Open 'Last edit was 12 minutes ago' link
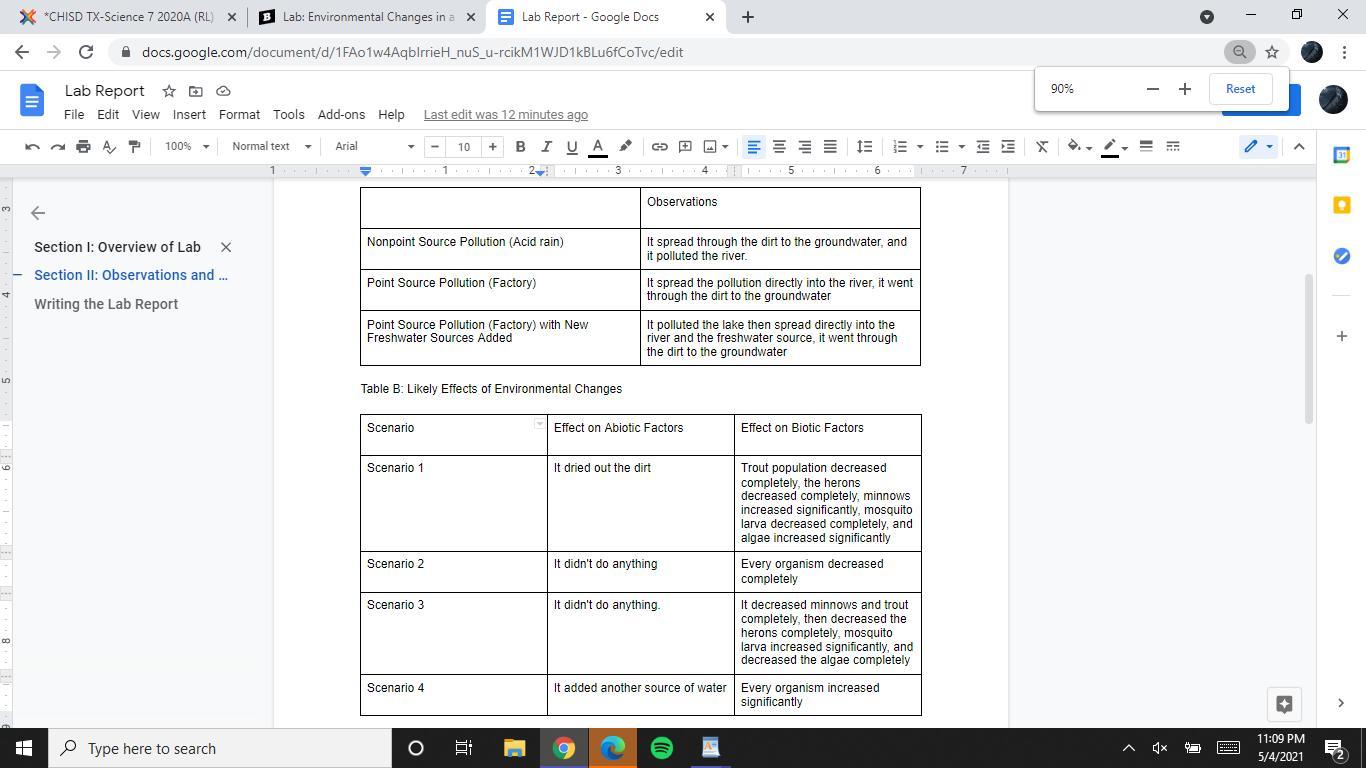The width and height of the screenshot is (1366, 768). click(505, 114)
